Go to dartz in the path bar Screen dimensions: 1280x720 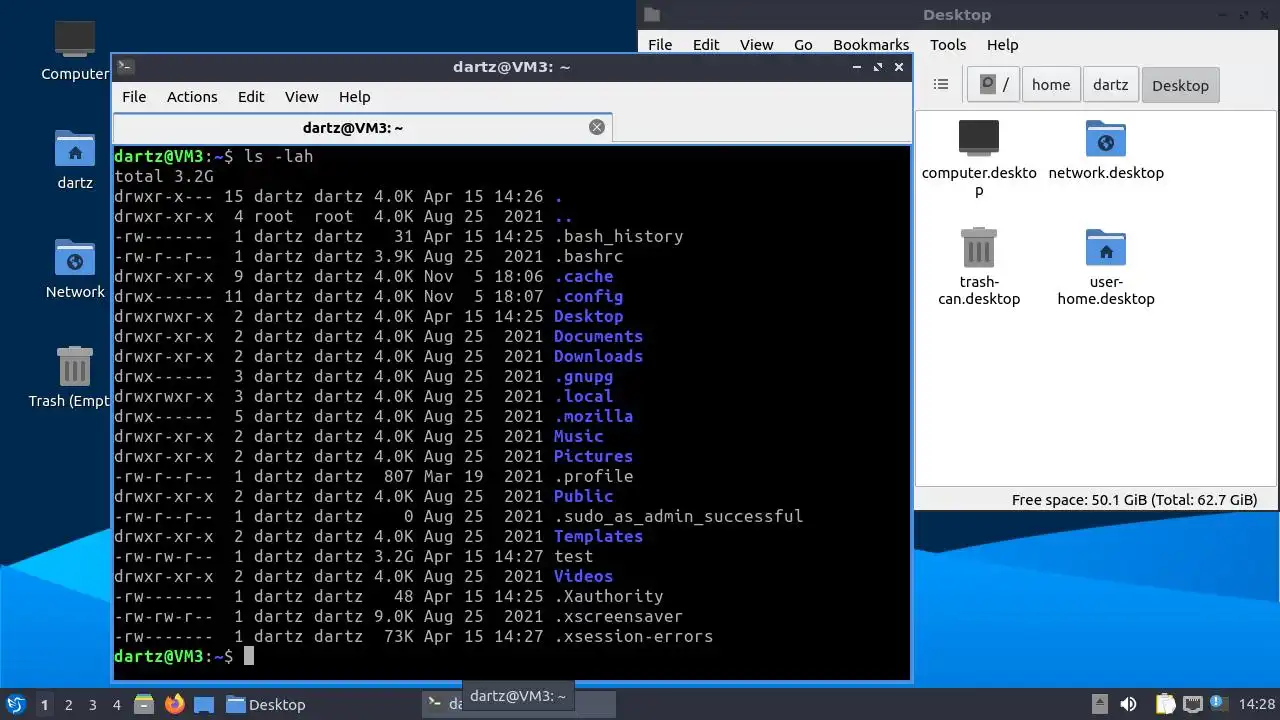tap(1110, 85)
